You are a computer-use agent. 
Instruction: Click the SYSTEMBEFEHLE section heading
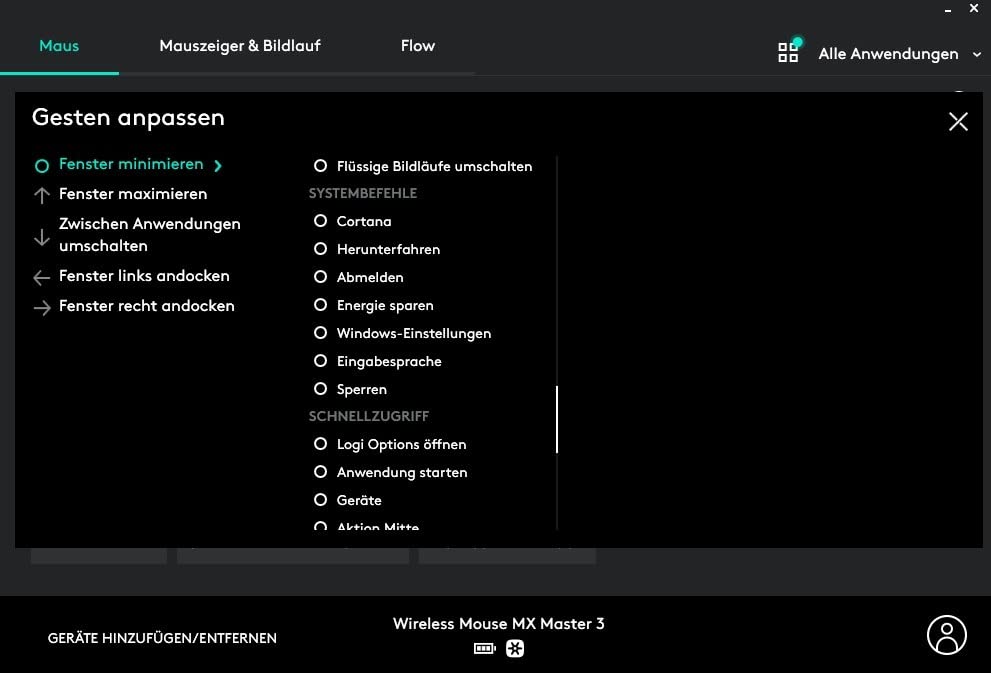pos(363,193)
